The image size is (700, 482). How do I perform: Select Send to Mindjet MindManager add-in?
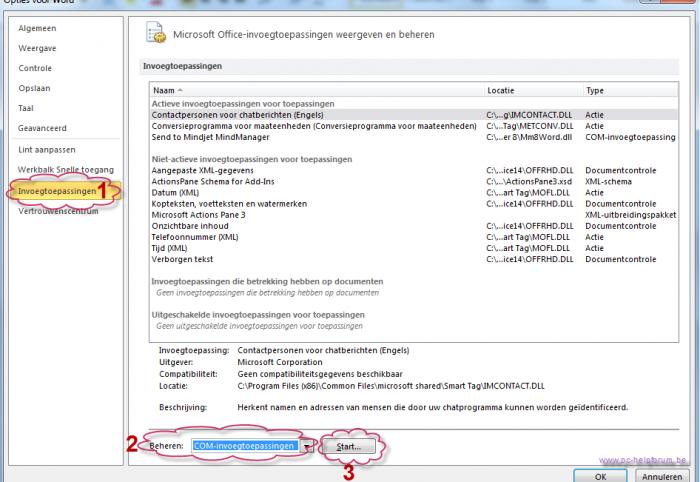414,137
